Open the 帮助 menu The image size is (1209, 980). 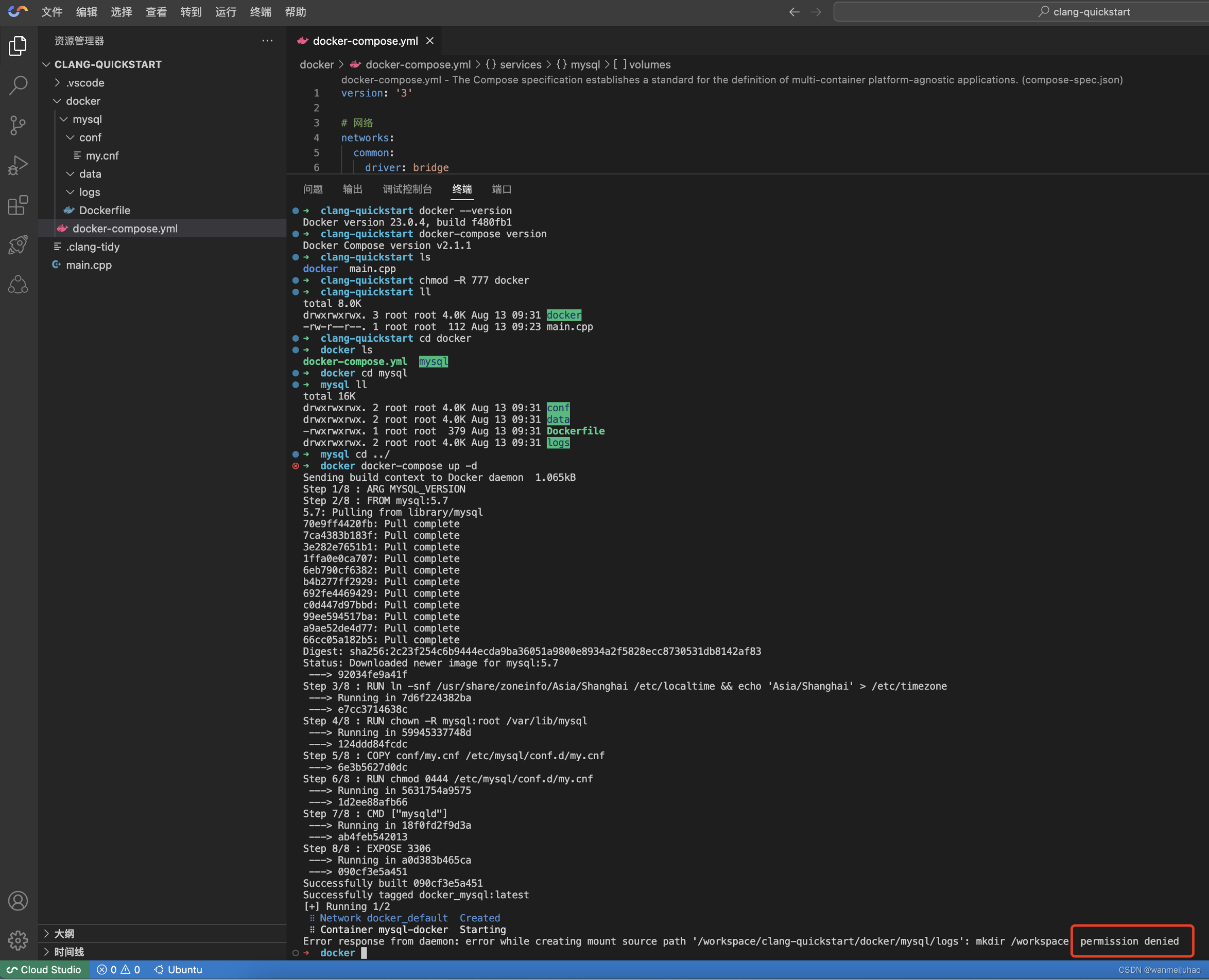coord(296,12)
